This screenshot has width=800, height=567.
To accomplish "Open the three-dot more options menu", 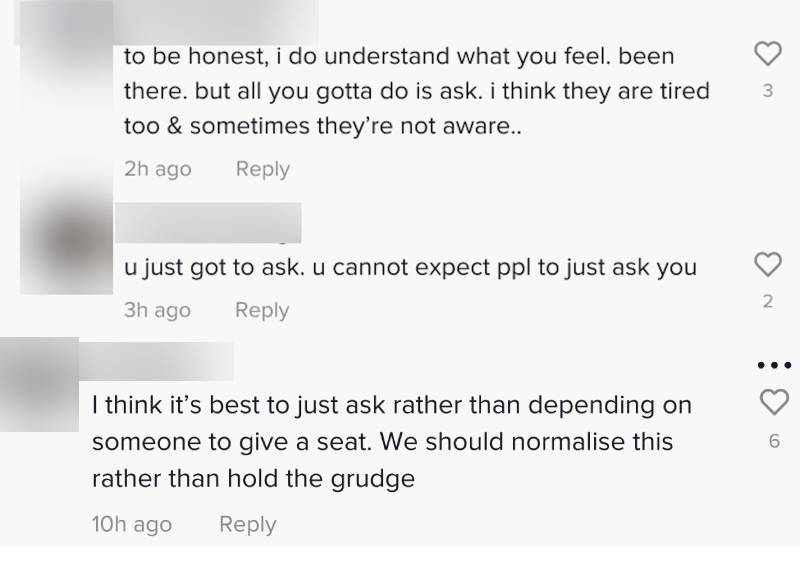I will [x=774, y=365].
